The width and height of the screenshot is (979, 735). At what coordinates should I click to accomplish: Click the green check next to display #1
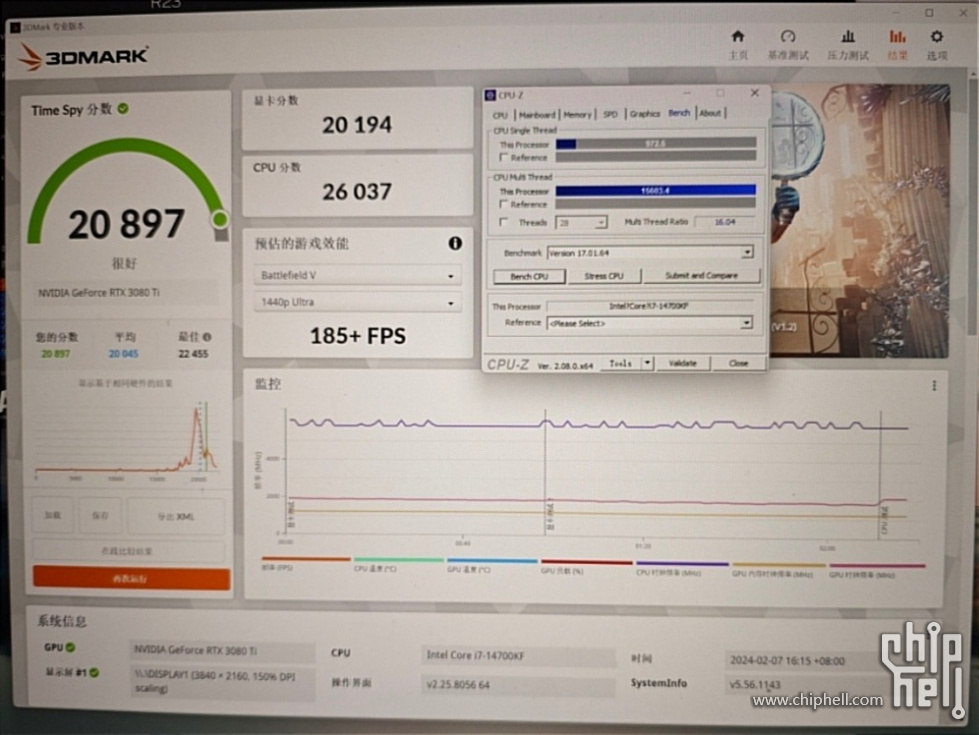point(94,673)
